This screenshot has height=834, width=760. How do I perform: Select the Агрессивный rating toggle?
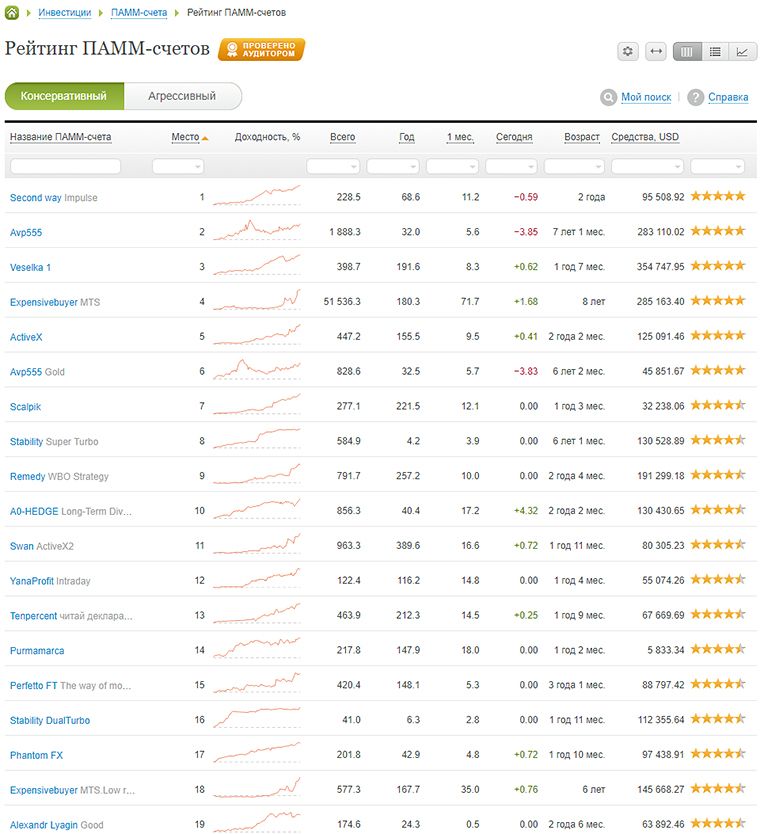click(182, 96)
